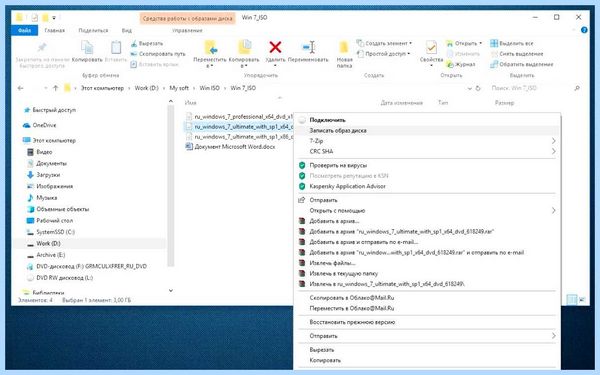Expand the address bar history dropdown
600x375 pixels.
[470, 88]
